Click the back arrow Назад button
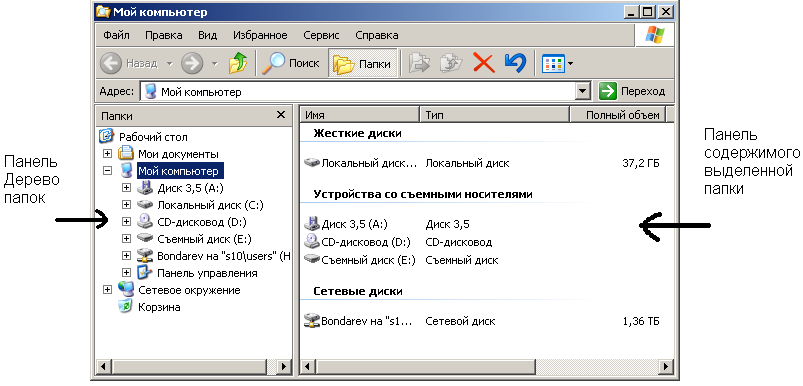 [130, 63]
